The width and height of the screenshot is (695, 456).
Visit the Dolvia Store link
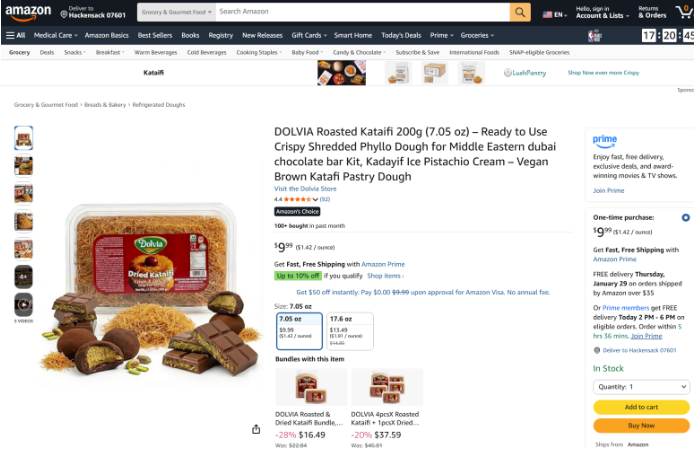[305, 189]
